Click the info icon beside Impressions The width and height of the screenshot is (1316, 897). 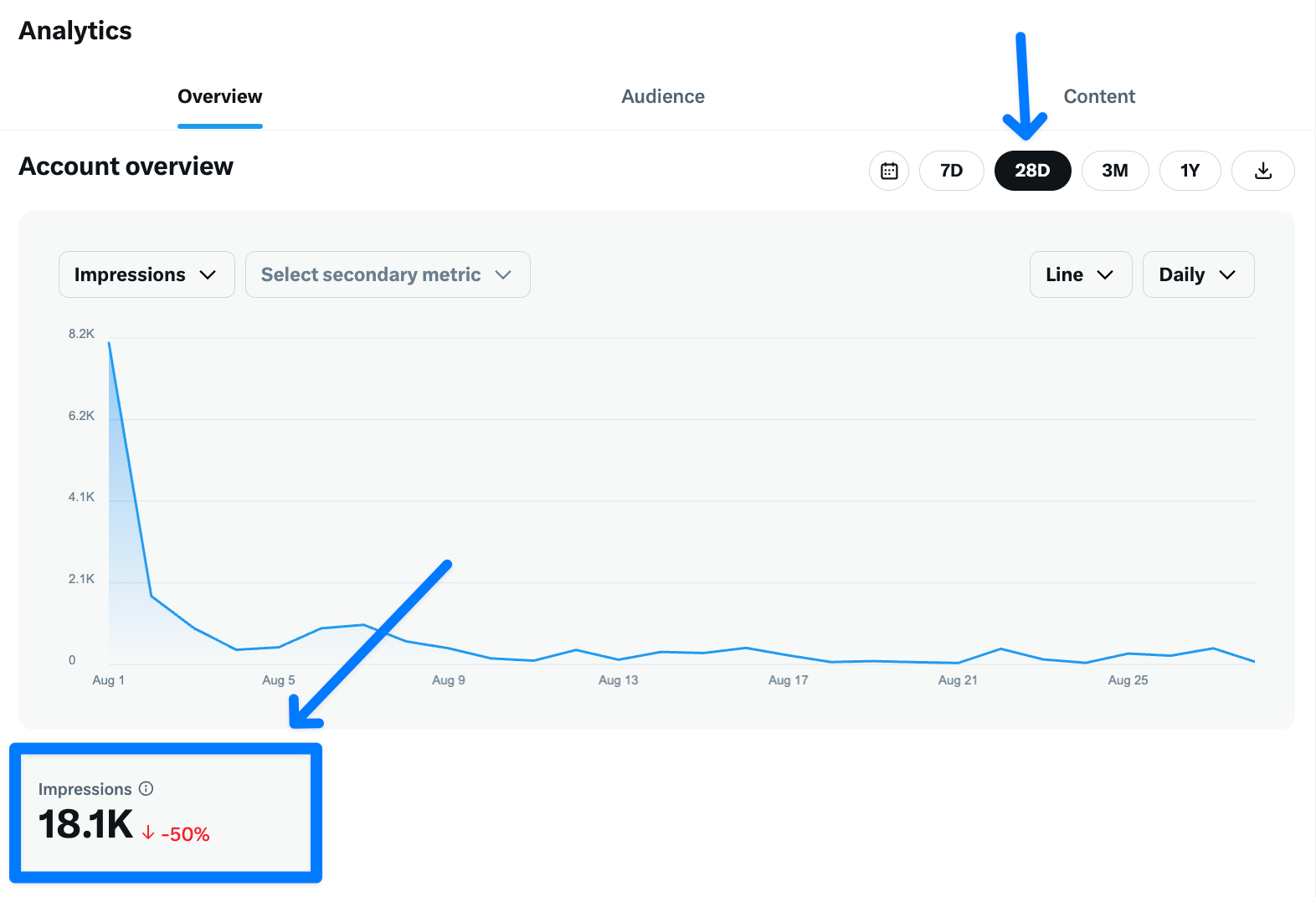click(147, 788)
